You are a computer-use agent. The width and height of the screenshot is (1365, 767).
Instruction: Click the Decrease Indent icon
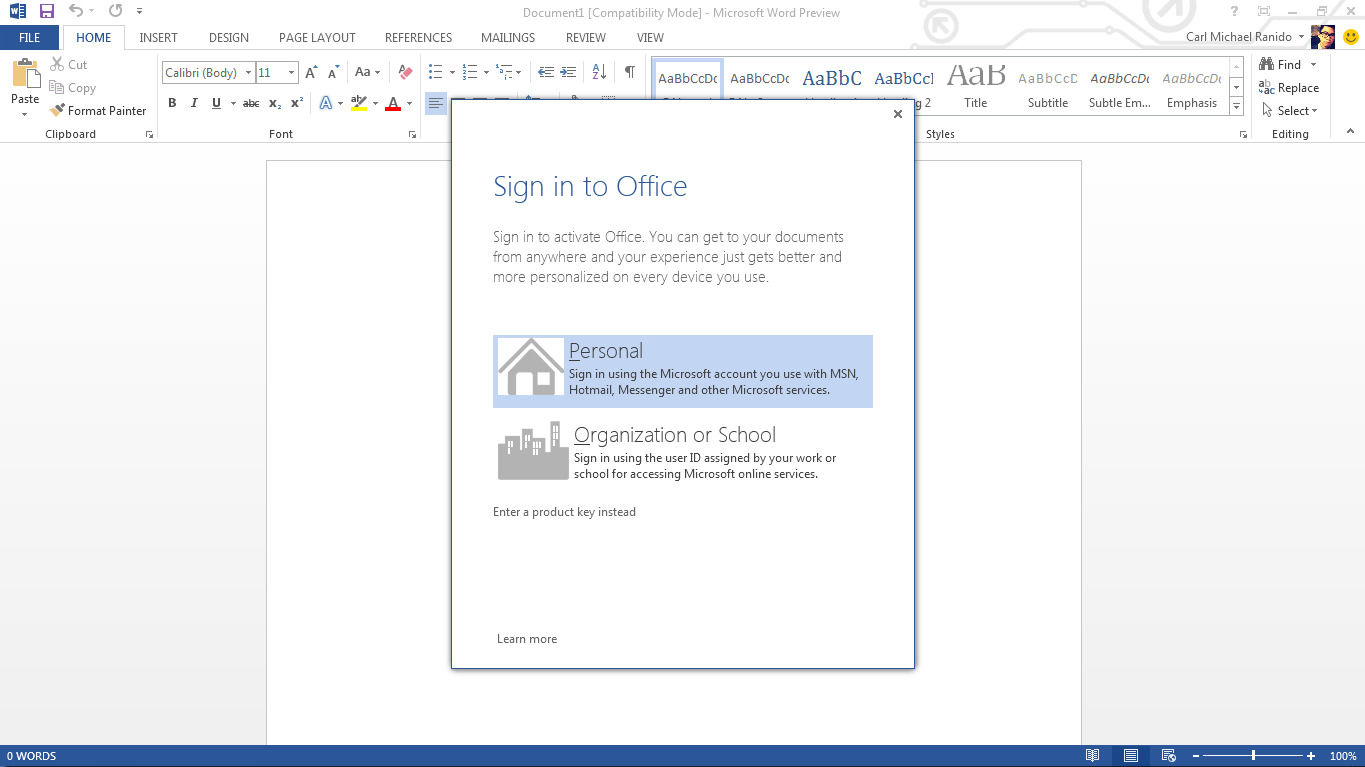click(546, 72)
